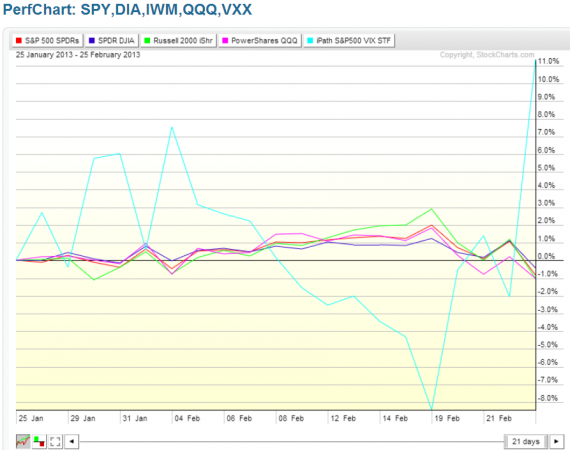Click the 04 Feb date label
Viewport: 570px width, 450px height.
[x=187, y=418]
